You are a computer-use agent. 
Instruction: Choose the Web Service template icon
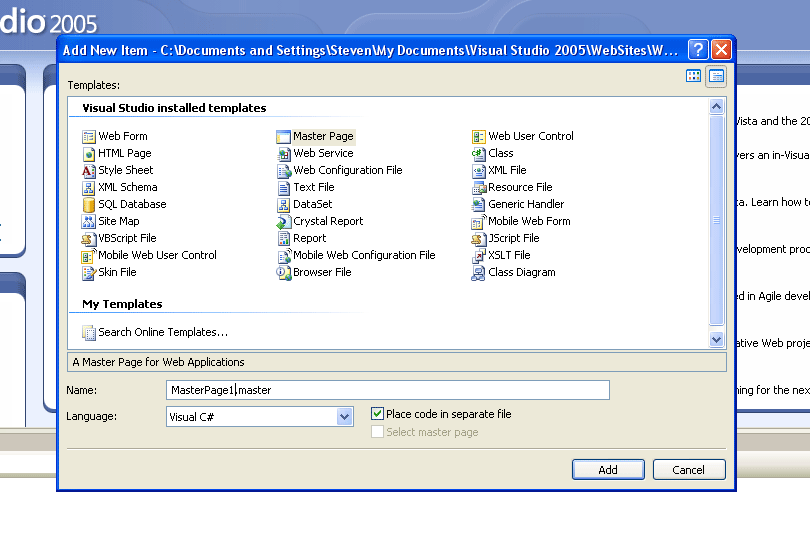point(284,153)
